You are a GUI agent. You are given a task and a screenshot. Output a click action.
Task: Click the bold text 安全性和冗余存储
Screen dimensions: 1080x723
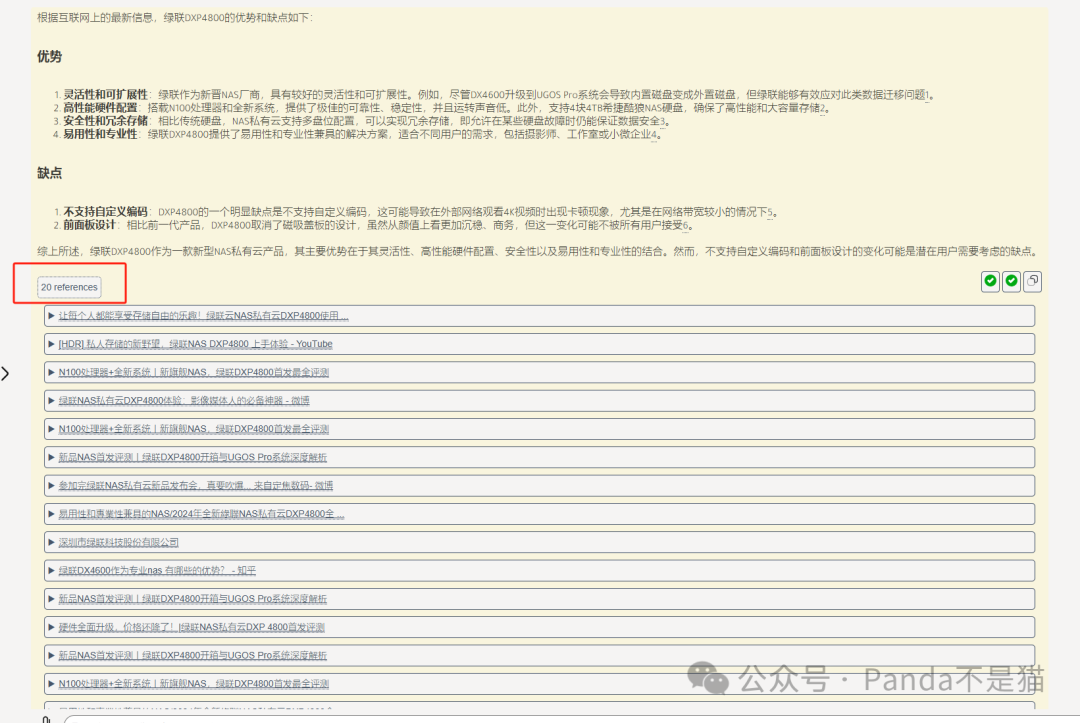(105, 121)
